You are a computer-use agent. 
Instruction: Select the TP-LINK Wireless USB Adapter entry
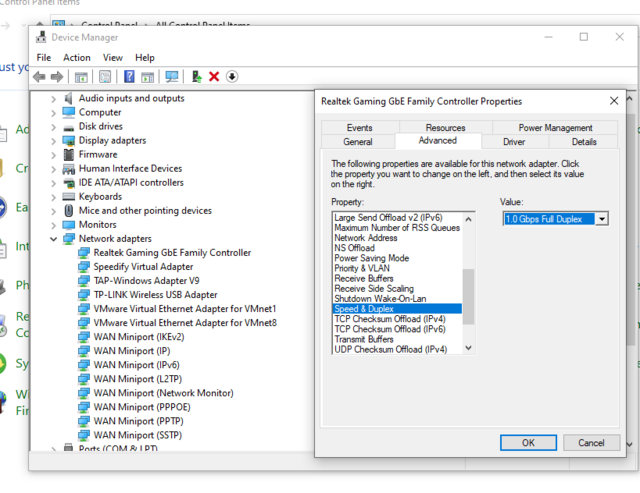pos(155,295)
